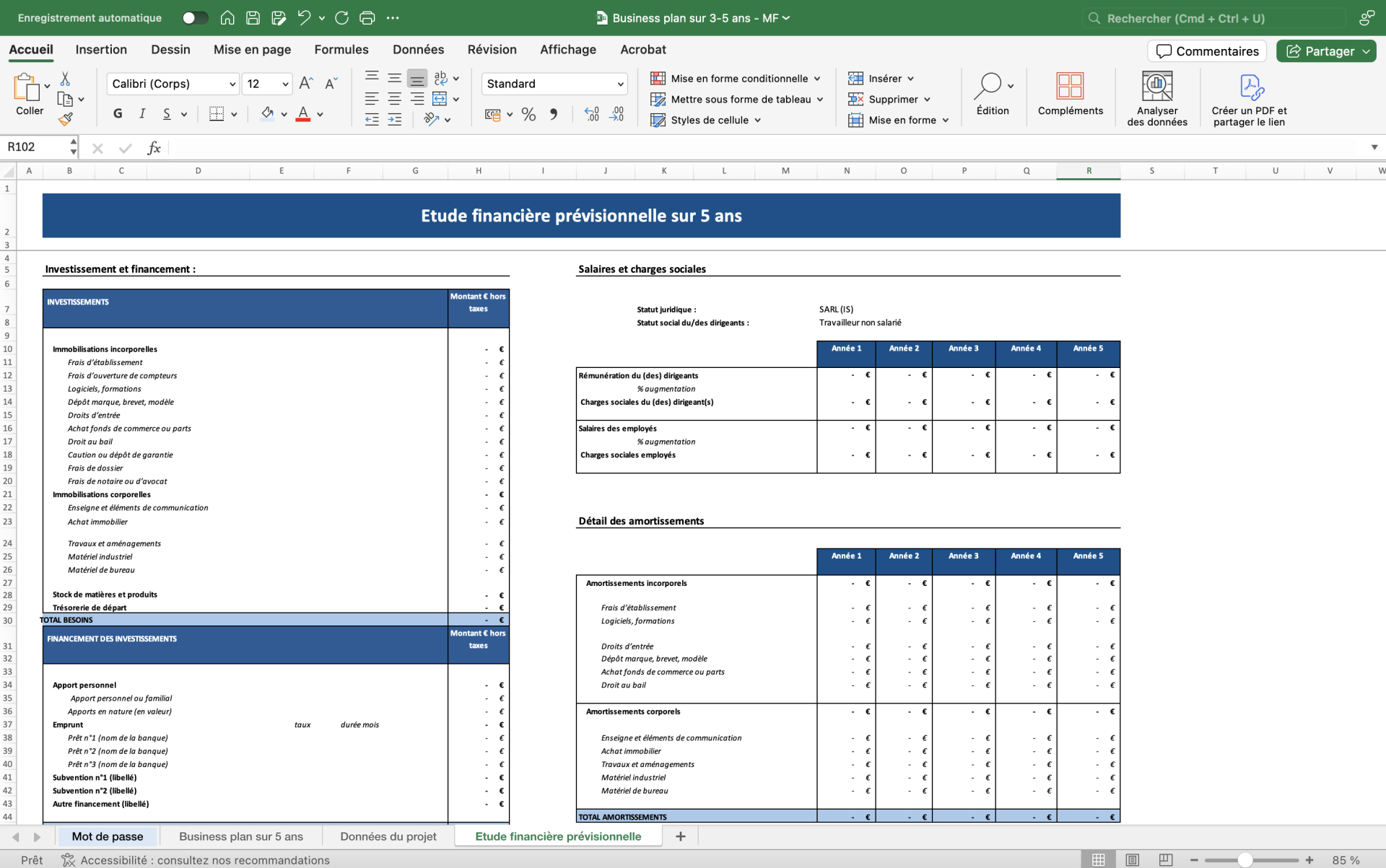Viewport: 1386px width, 868px height.
Task: Click the percent style icon
Action: [528, 114]
